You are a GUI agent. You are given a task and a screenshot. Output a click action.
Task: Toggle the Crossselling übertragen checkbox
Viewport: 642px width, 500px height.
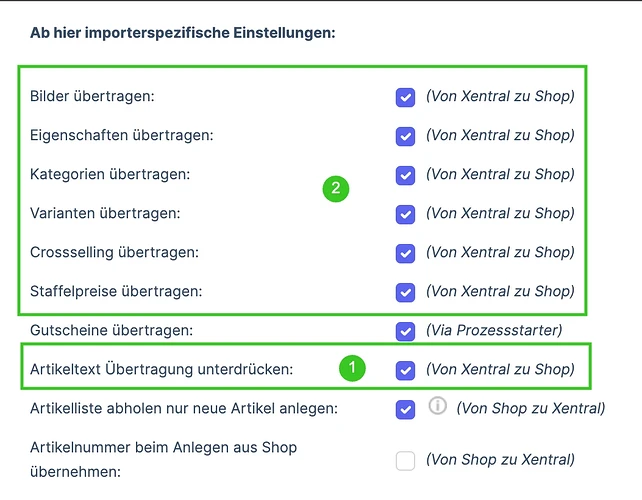pyautogui.click(x=405, y=253)
